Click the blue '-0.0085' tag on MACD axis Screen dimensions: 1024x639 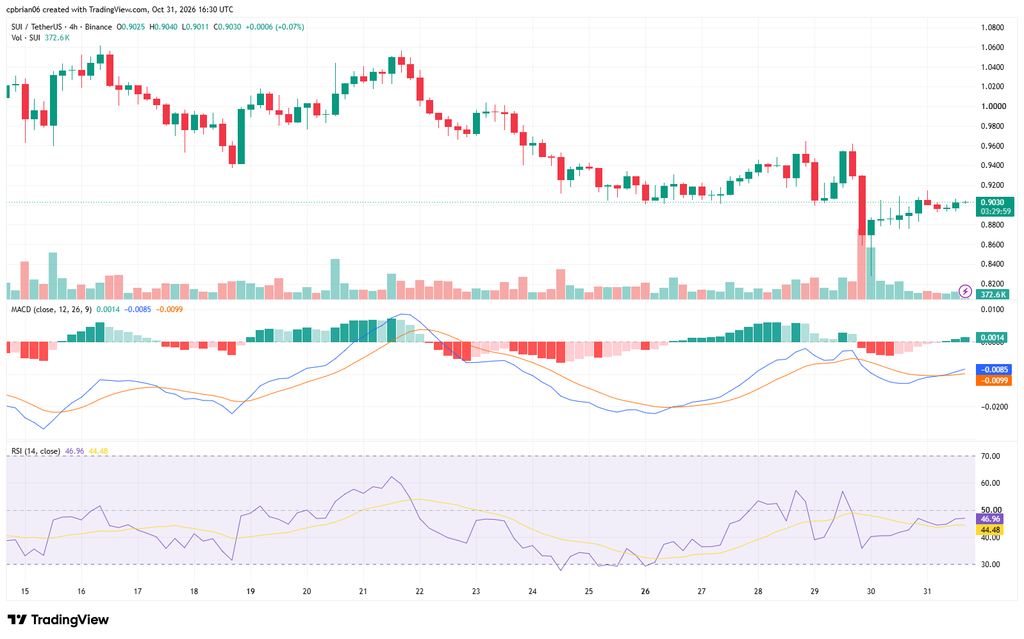tap(993, 369)
